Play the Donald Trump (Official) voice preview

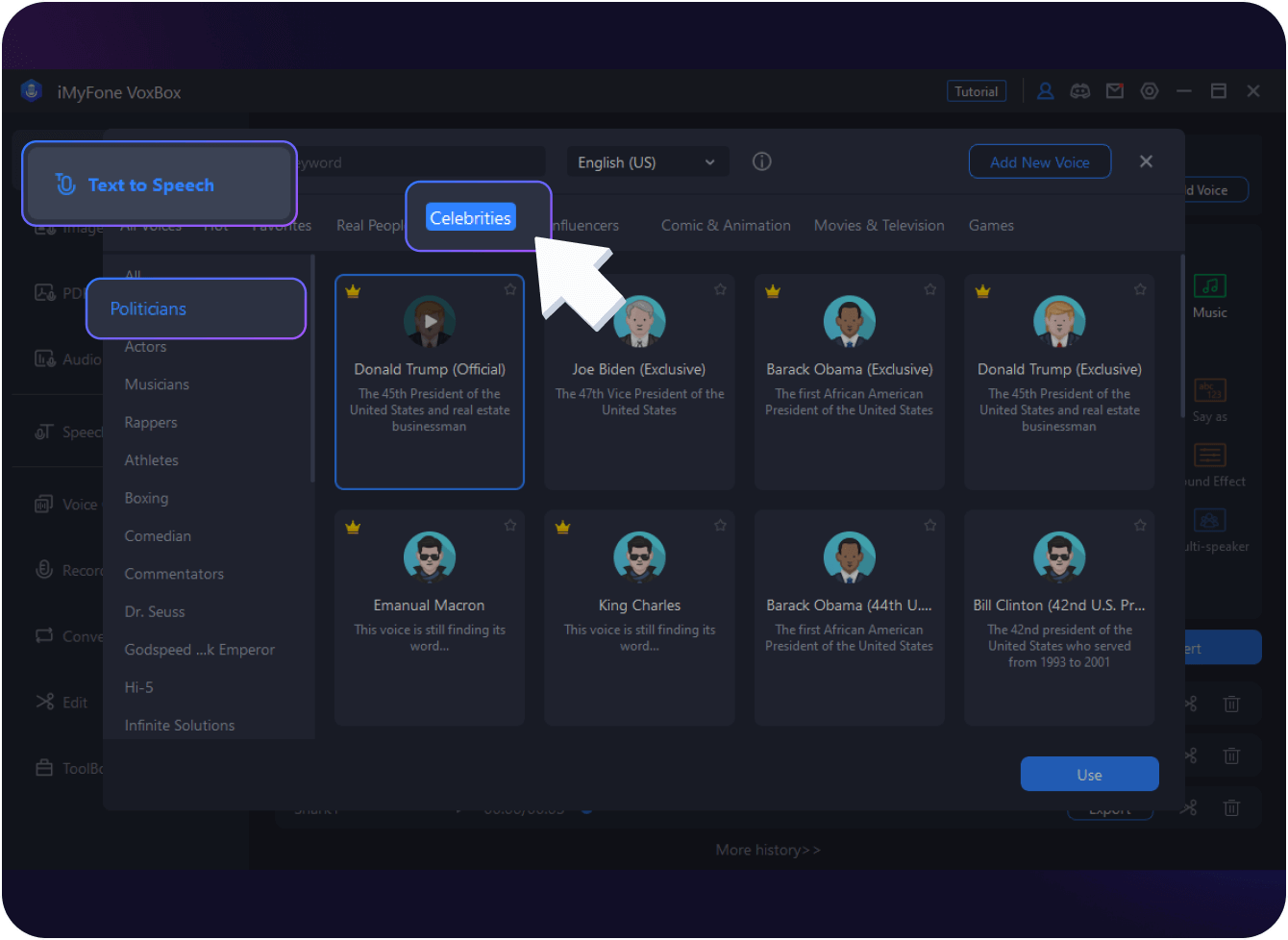click(430, 322)
